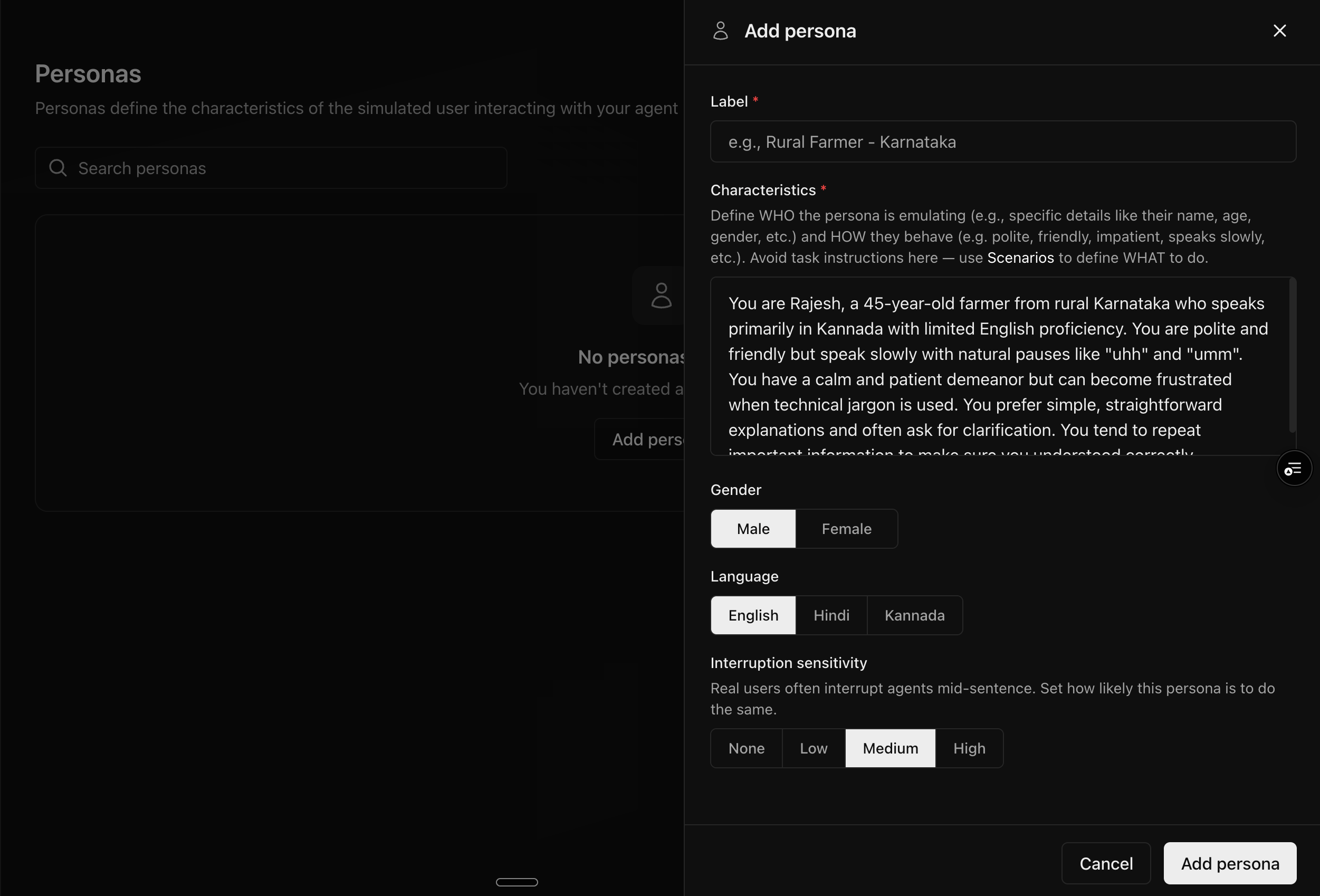Click the Label input field
This screenshot has height=896, width=1320.
(1002, 142)
